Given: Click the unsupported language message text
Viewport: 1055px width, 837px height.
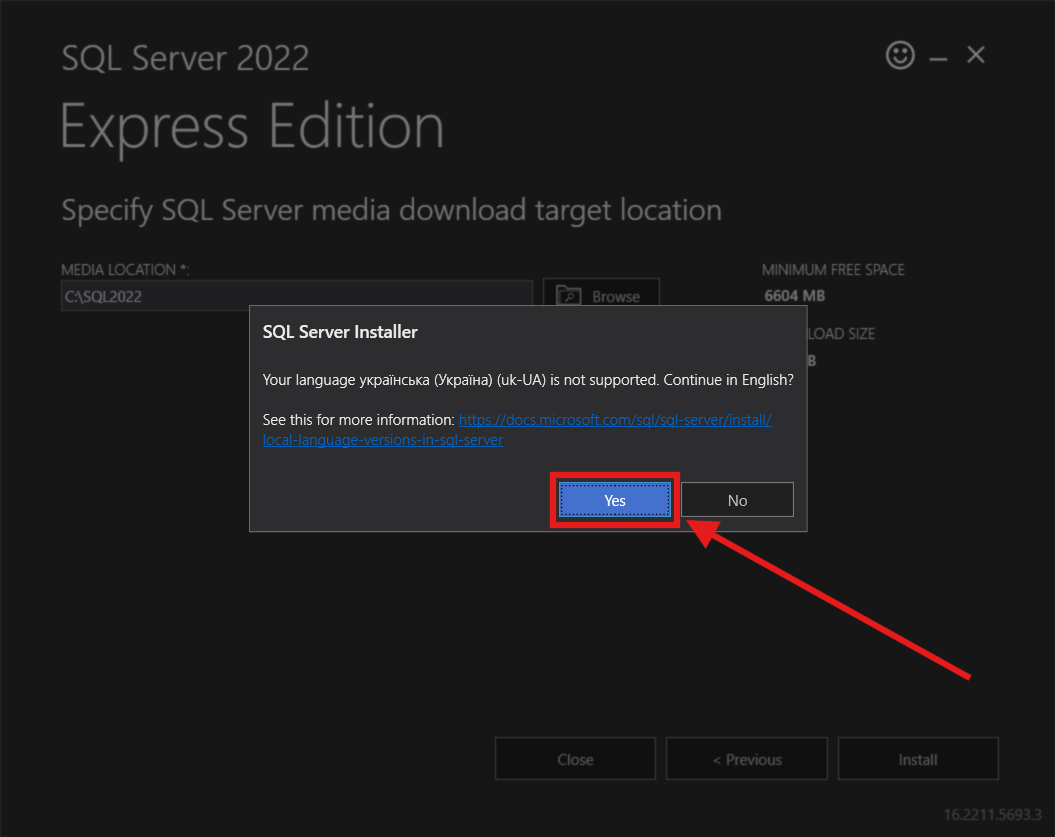Looking at the screenshot, I should tap(527, 380).
